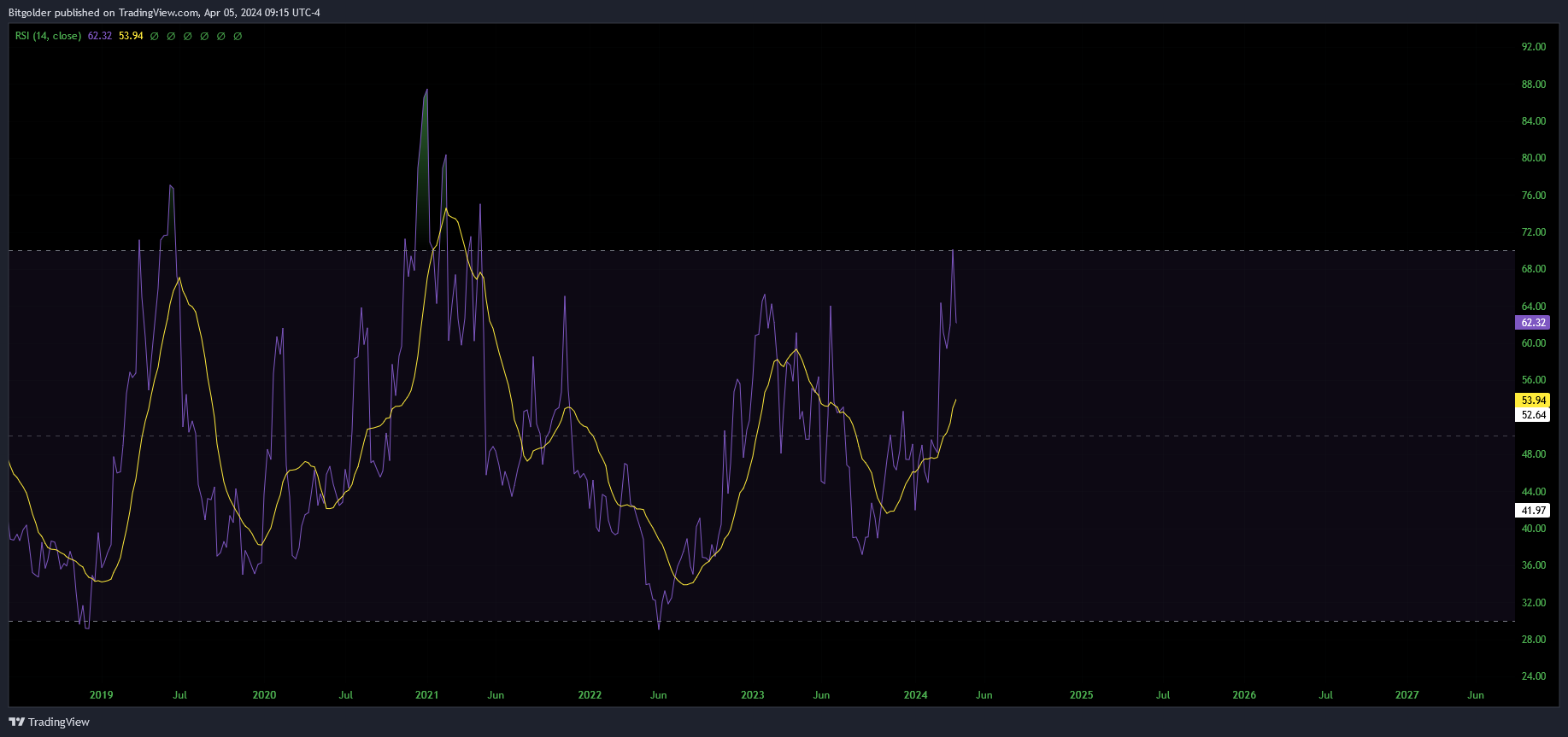Select the 72.00 axis value
1568x737 pixels.
coord(1534,232)
